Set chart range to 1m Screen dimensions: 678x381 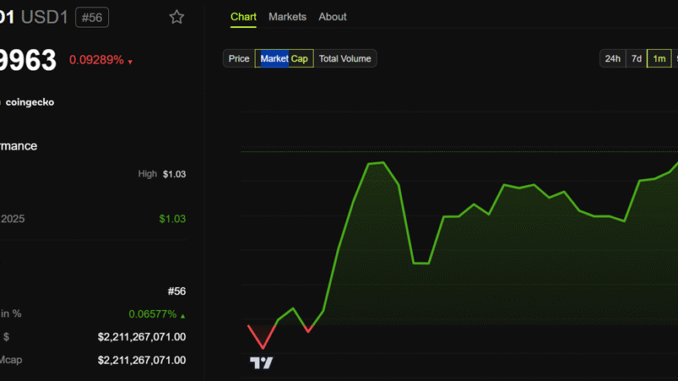659,59
